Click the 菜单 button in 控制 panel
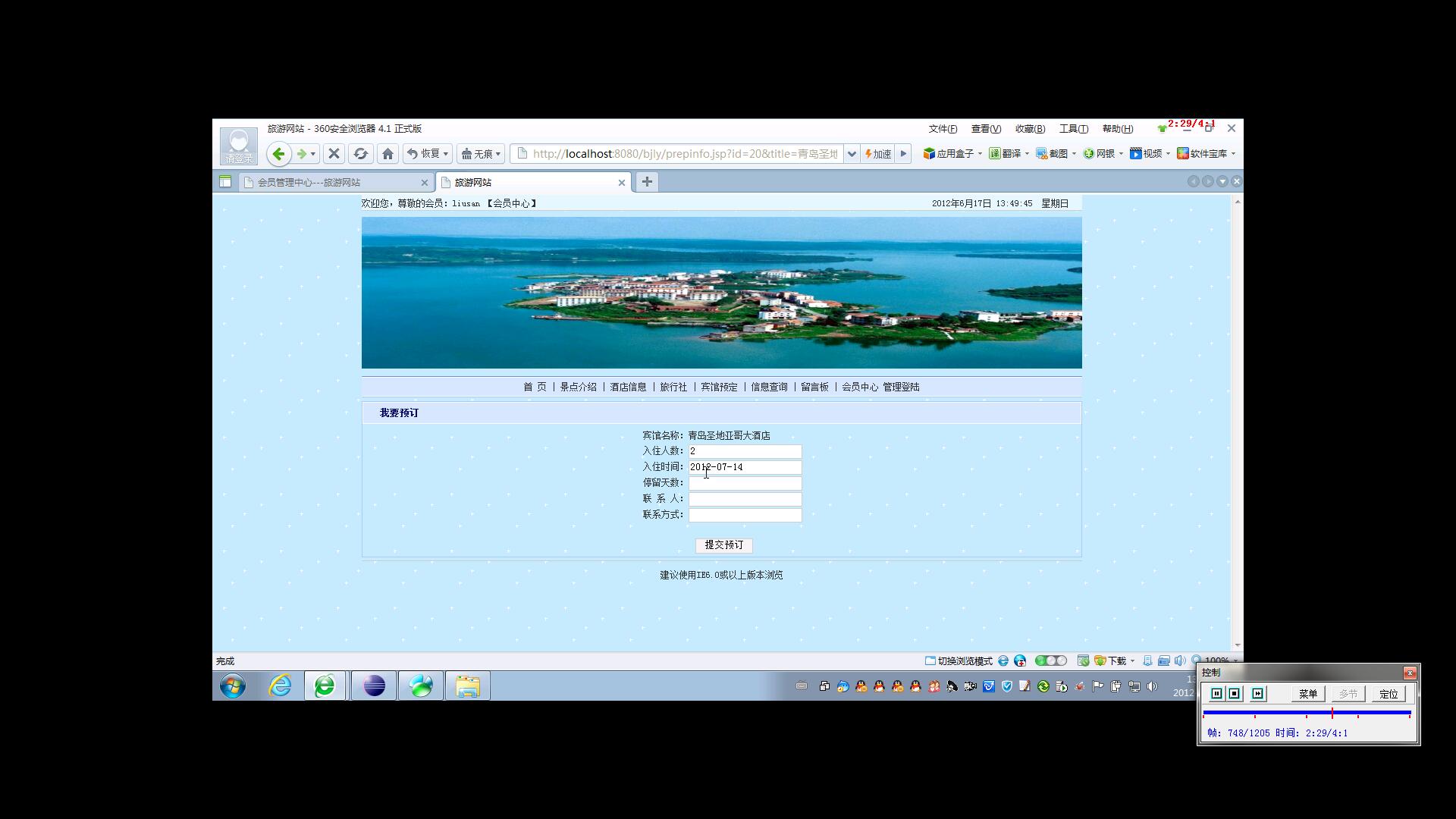The width and height of the screenshot is (1456, 819). click(x=1308, y=695)
